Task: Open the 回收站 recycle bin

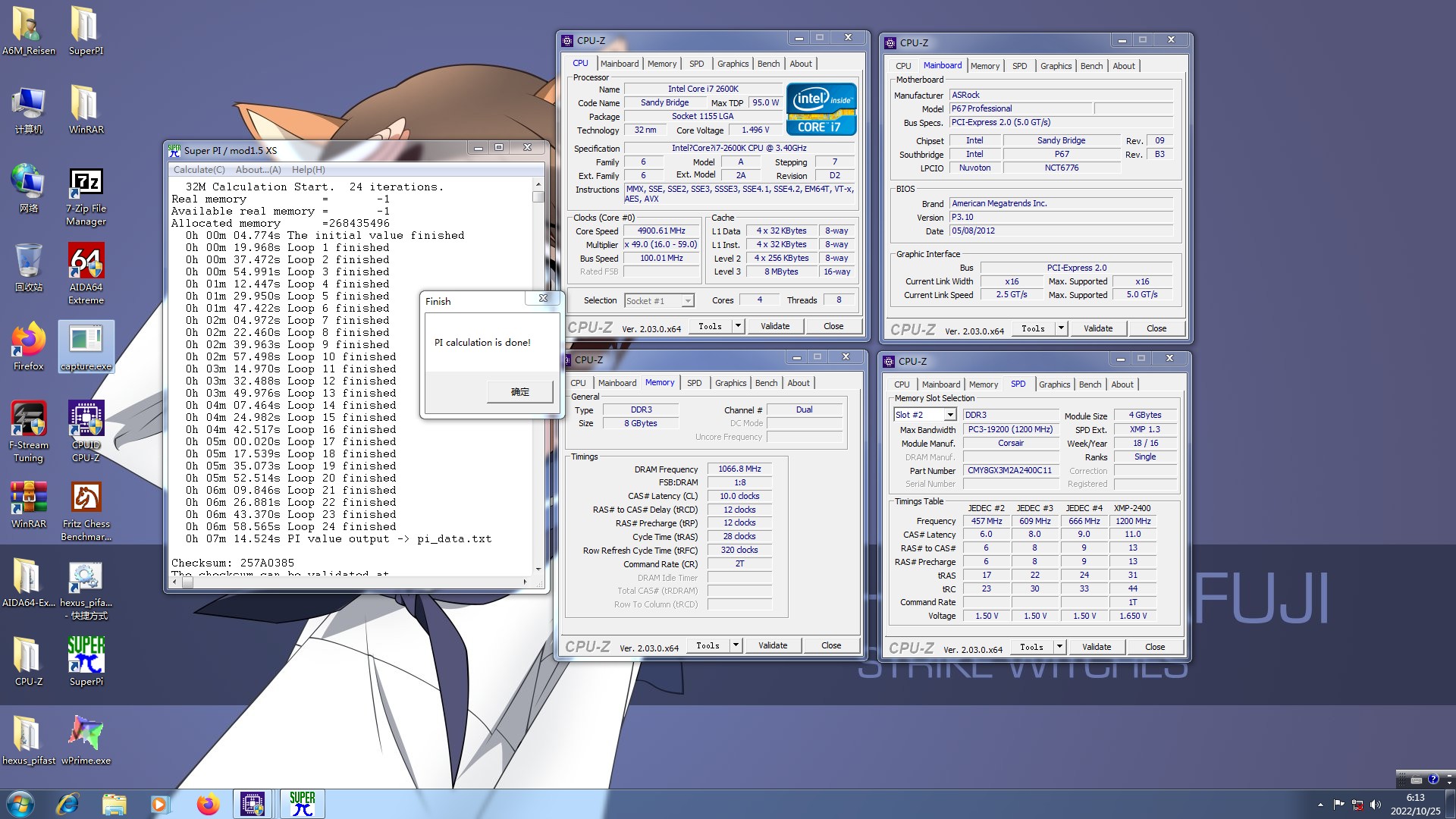Action: (29, 267)
